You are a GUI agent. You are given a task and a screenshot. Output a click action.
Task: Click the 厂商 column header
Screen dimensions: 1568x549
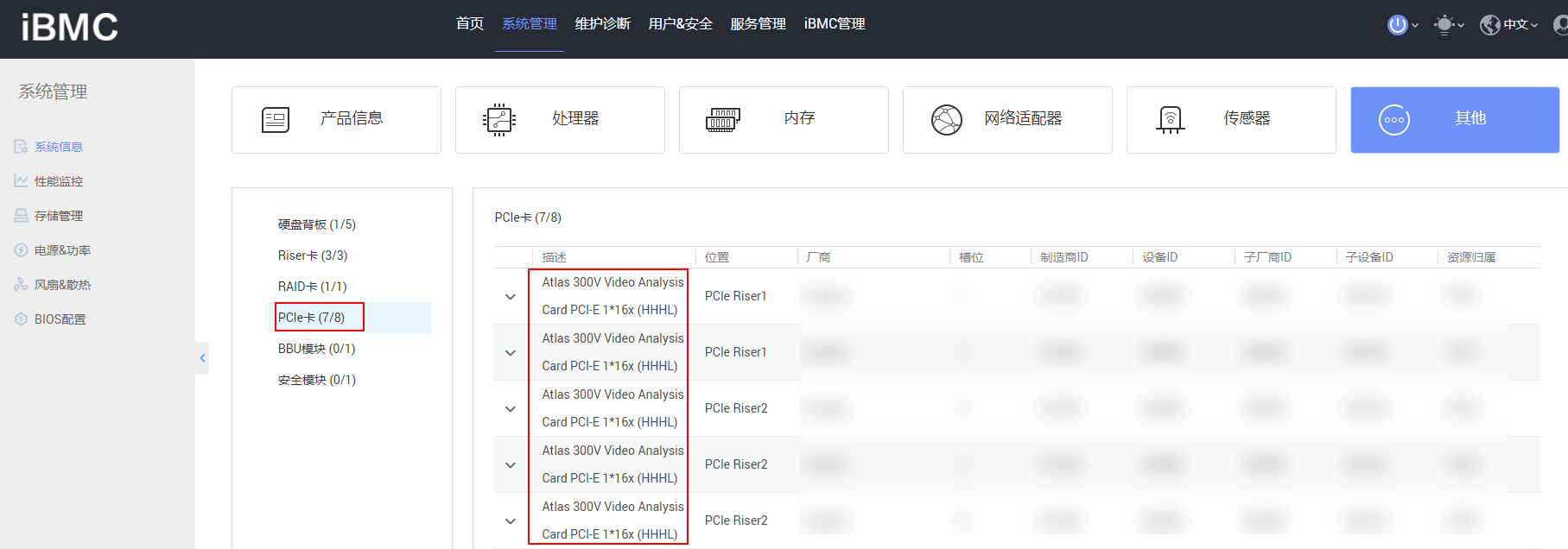(x=818, y=257)
